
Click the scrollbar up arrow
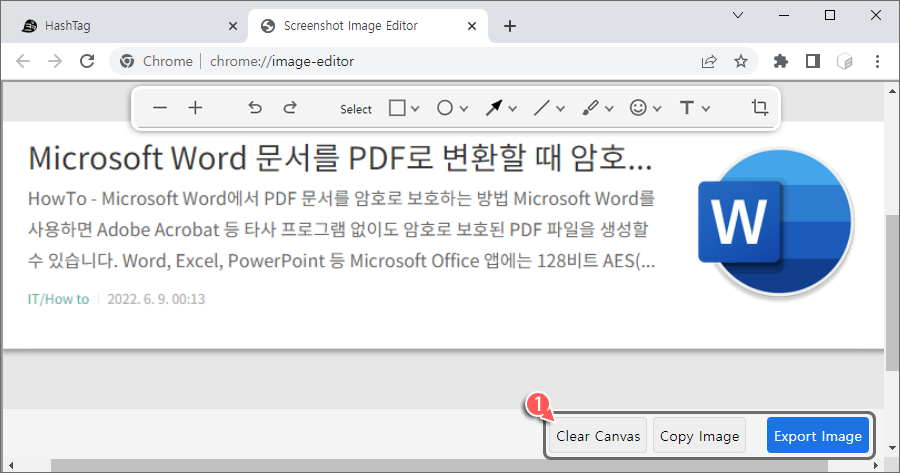click(x=892, y=90)
